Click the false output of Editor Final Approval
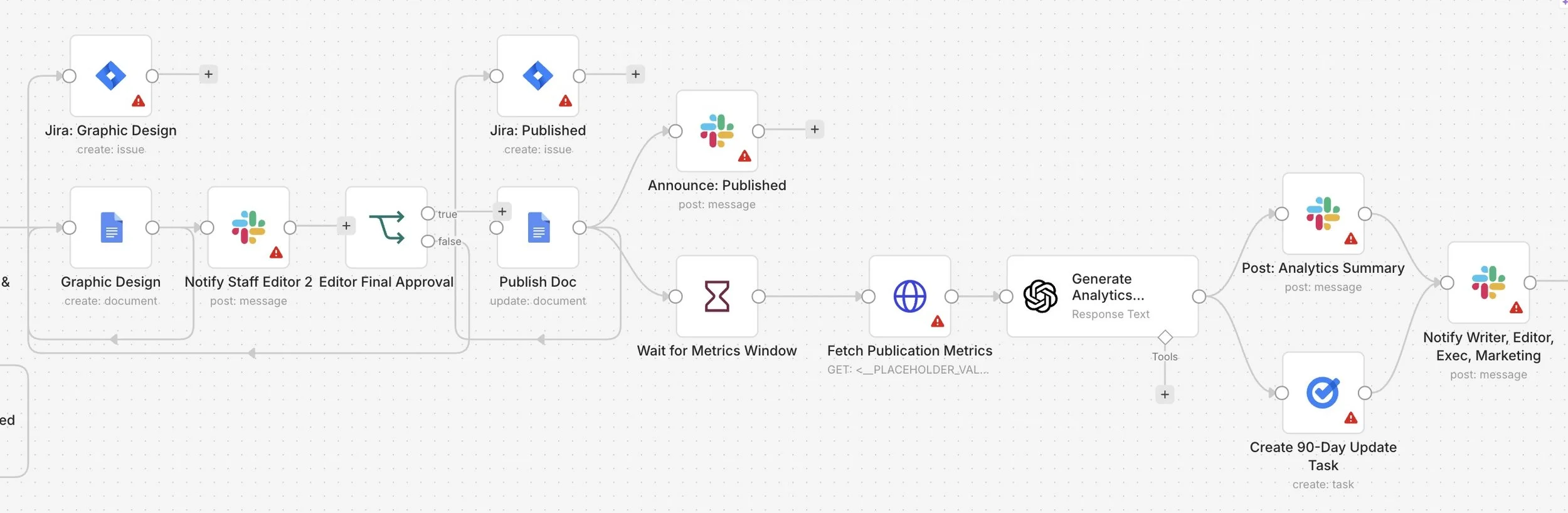This screenshot has height=513, width=1568. [428, 241]
